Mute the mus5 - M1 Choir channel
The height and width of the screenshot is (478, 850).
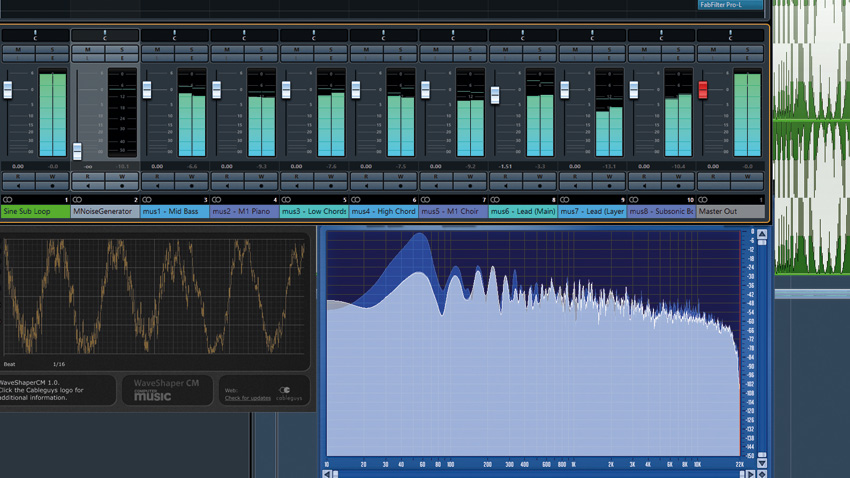coord(435,50)
